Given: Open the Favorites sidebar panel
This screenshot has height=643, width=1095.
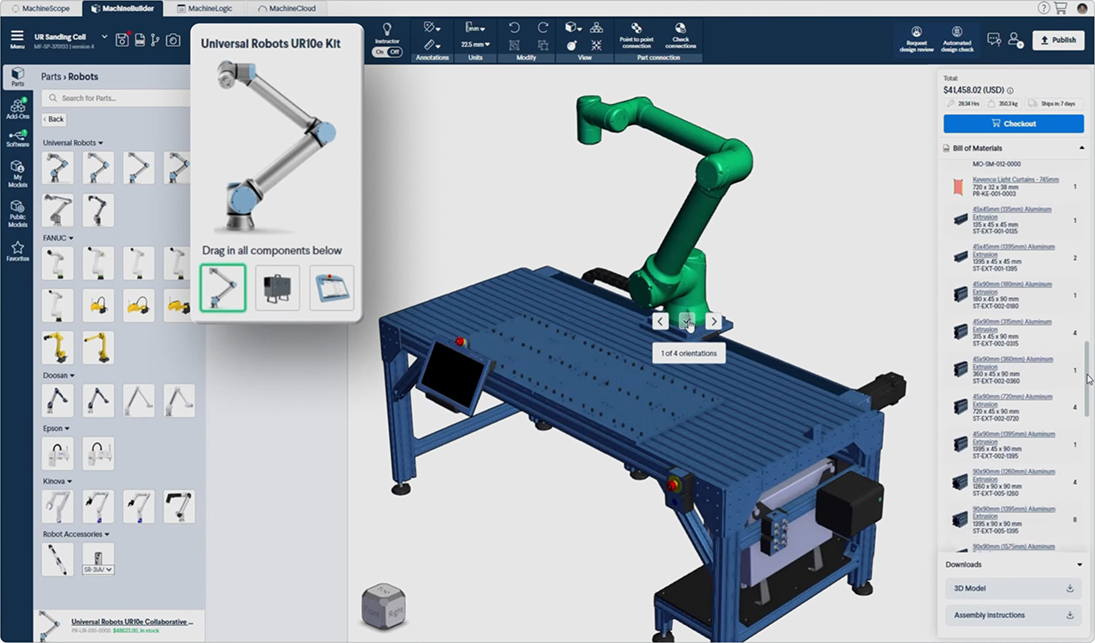Looking at the screenshot, I should tap(17, 251).
